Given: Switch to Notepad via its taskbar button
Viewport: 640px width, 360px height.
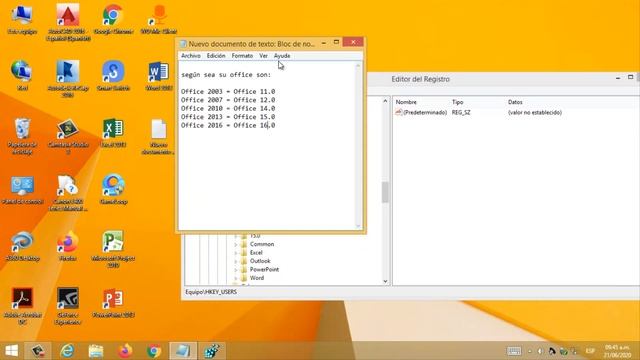Looking at the screenshot, I should tap(183, 351).
